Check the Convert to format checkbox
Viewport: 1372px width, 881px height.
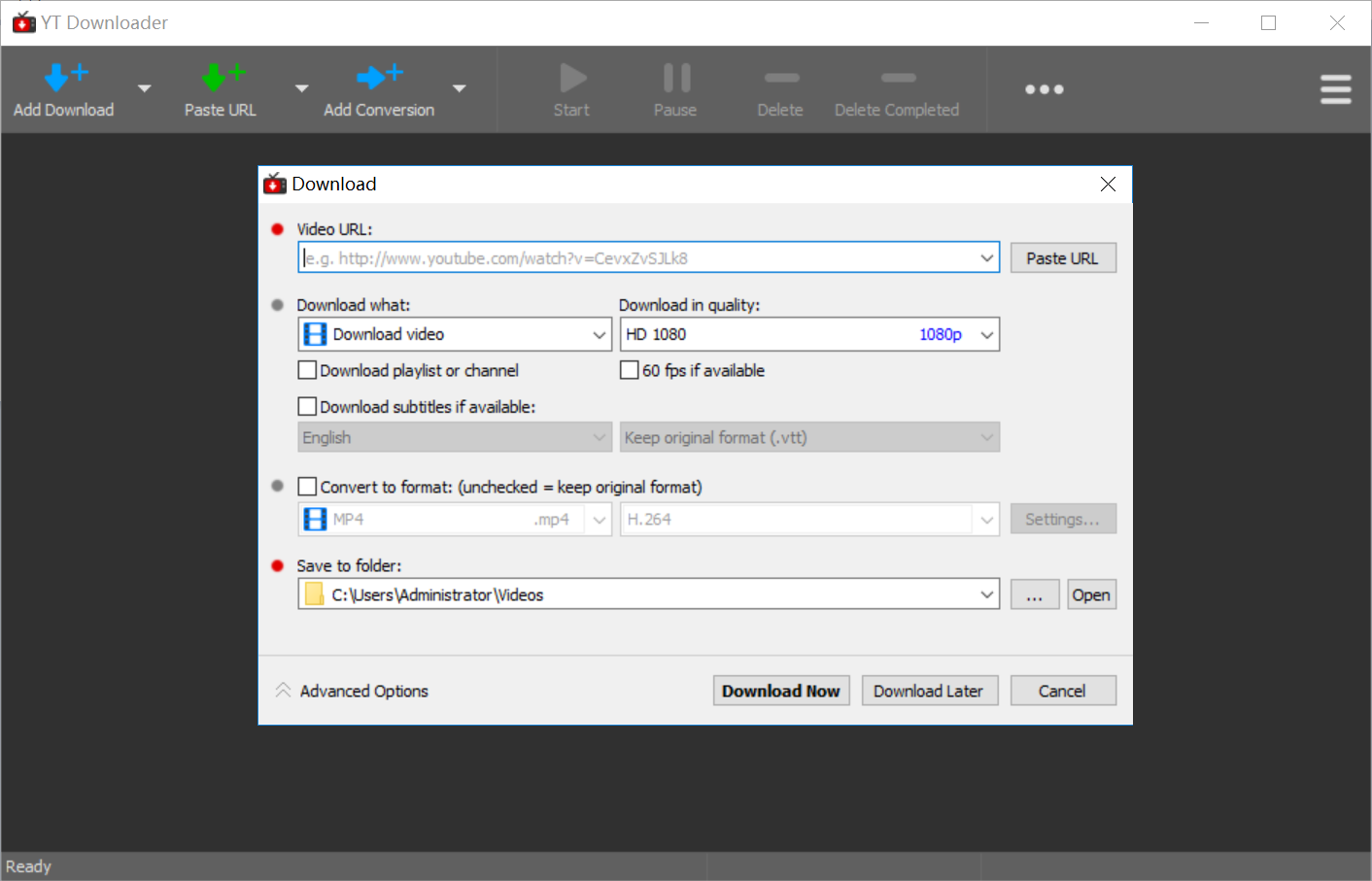(307, 487)
